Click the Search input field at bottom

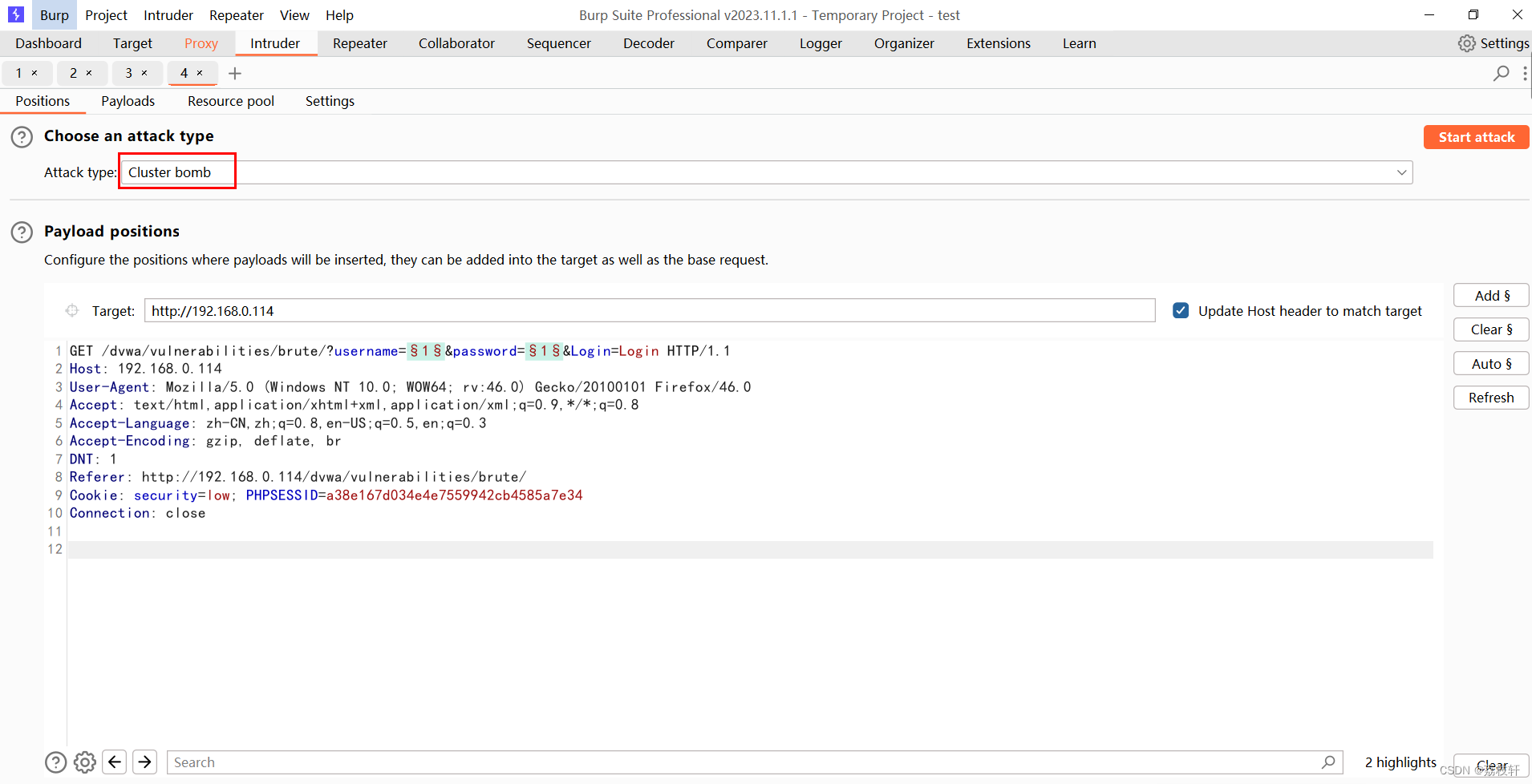tap(755, 762)
